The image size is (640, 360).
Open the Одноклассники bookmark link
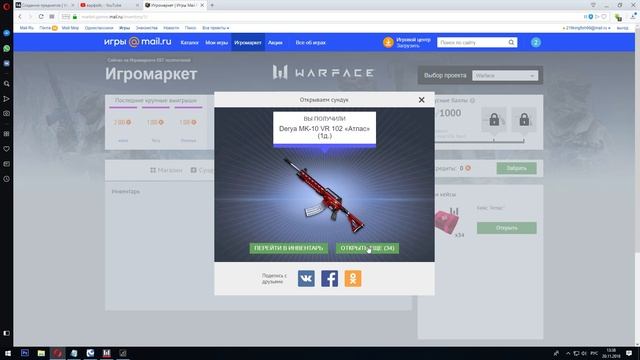[99, 28]
